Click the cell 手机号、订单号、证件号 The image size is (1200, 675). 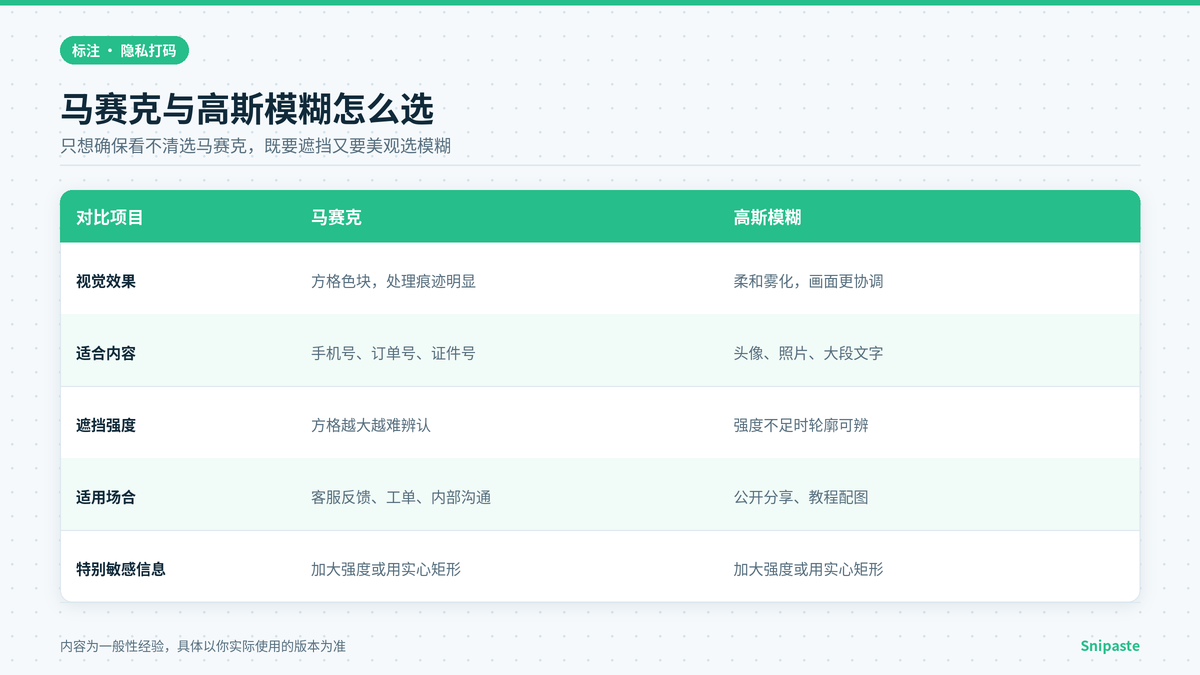(x=393, y=353)
